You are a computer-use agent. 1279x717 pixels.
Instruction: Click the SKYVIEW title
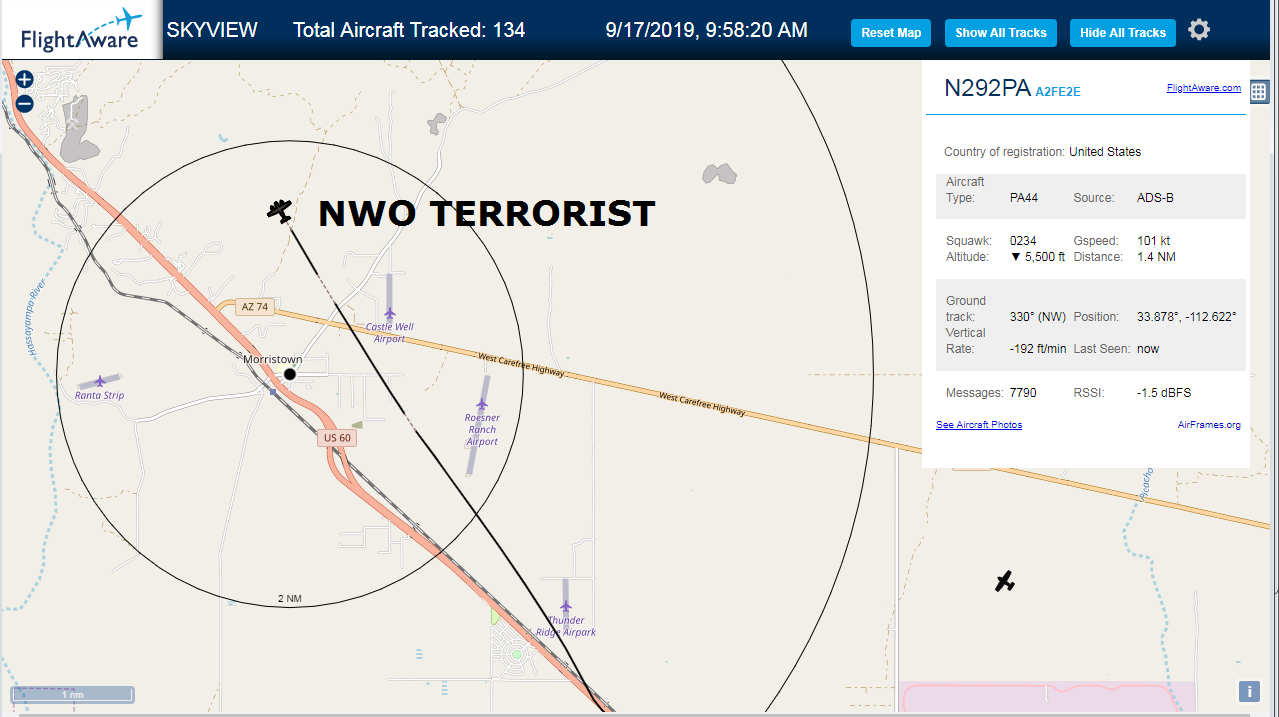[212, 30]
